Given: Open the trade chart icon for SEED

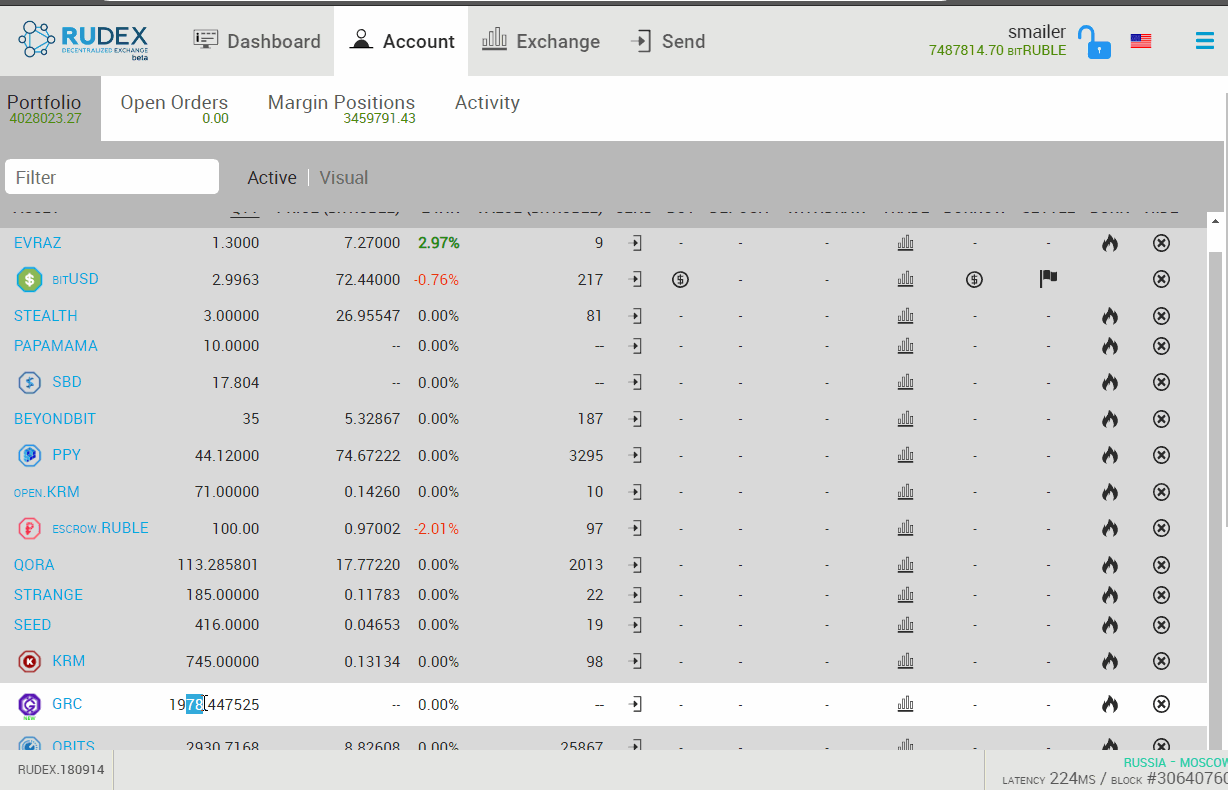Looking at the screenshot, I should 906,625.
